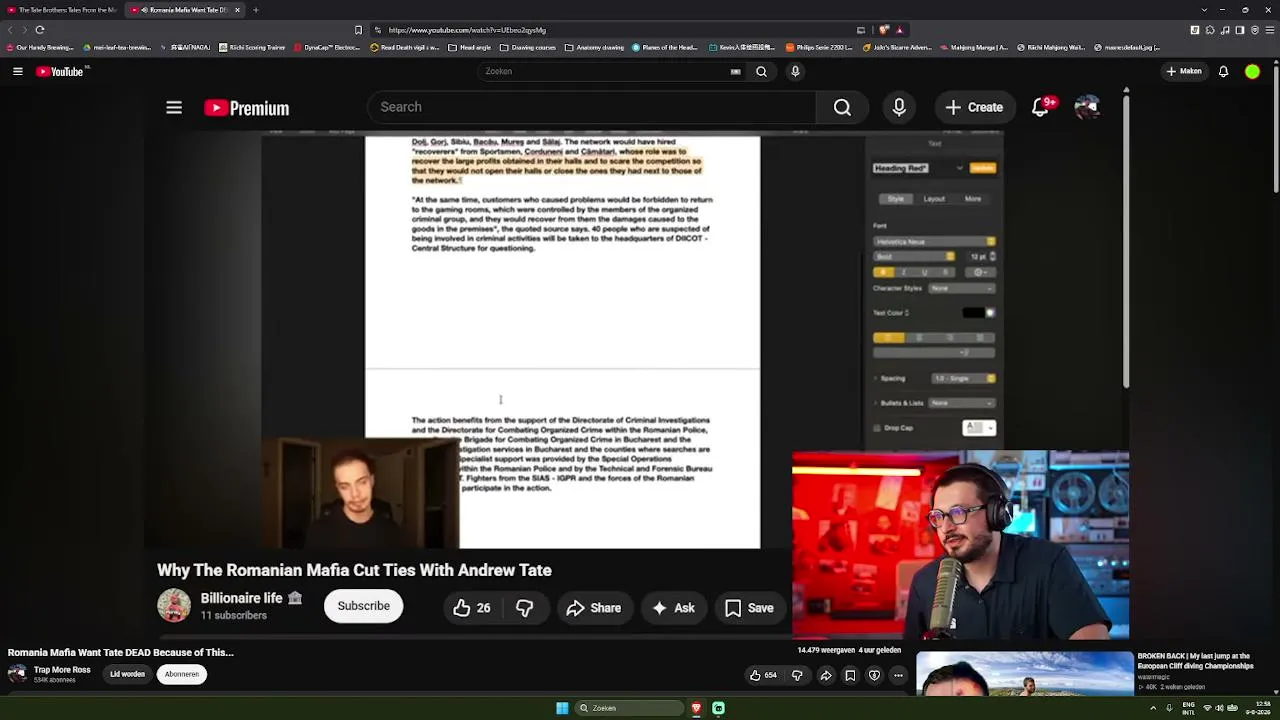Open the Billionaire life channel name

[x=241, y=598]
